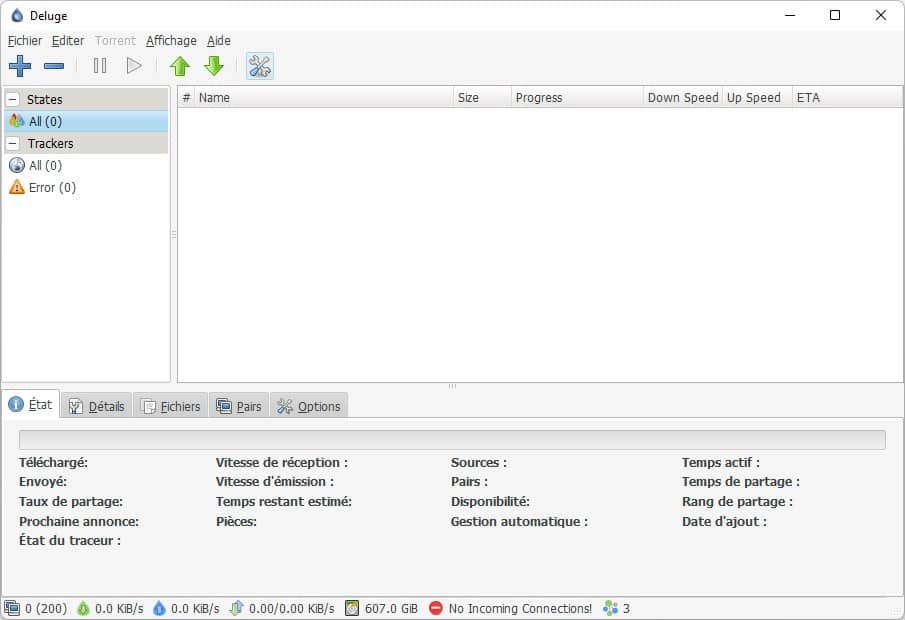This screenshot has width=905, height=620.
Task: Click the État du traceur : label
Action: pos(70,540)
